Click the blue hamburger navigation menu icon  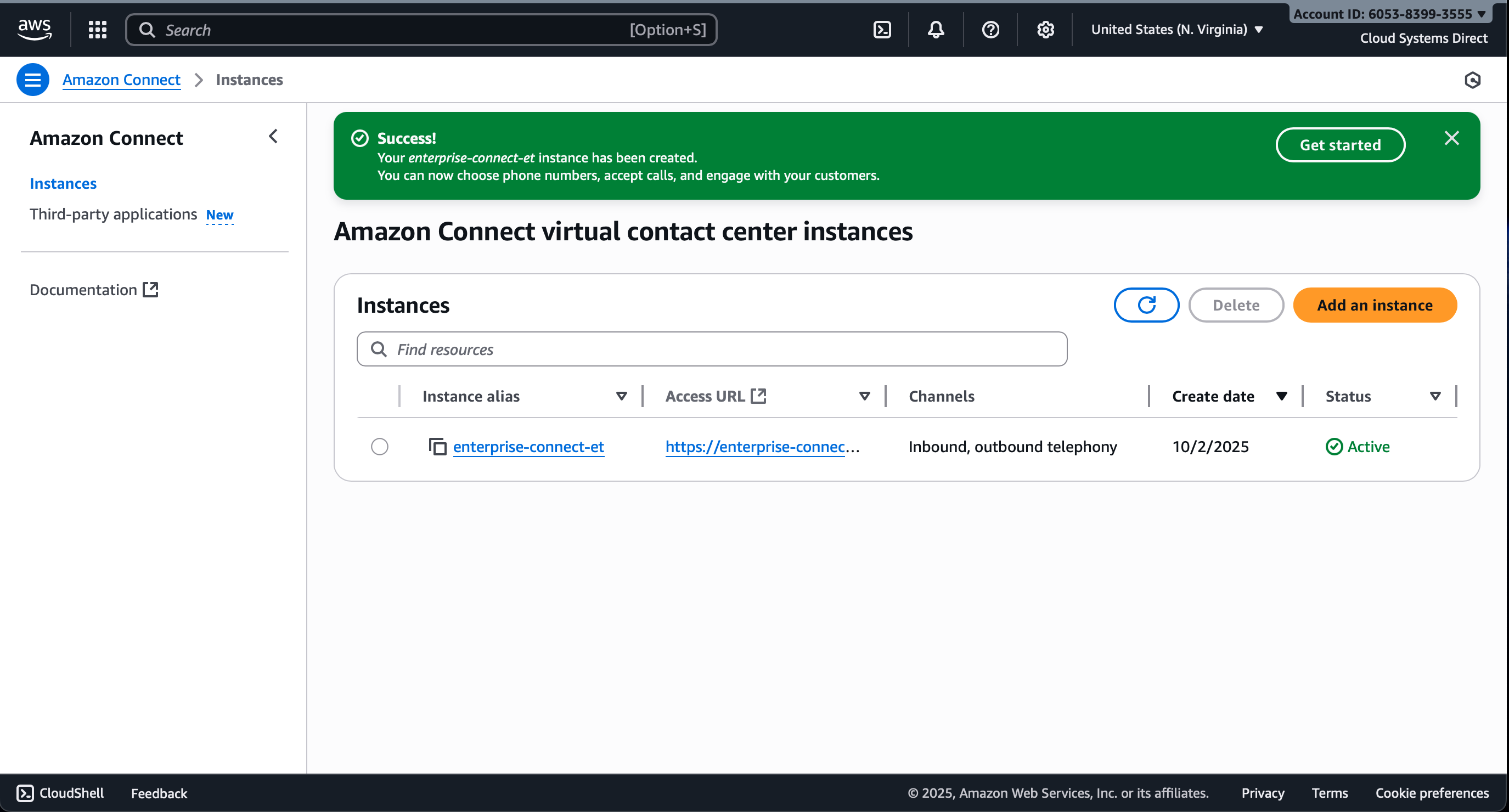(x=33, y=80)
